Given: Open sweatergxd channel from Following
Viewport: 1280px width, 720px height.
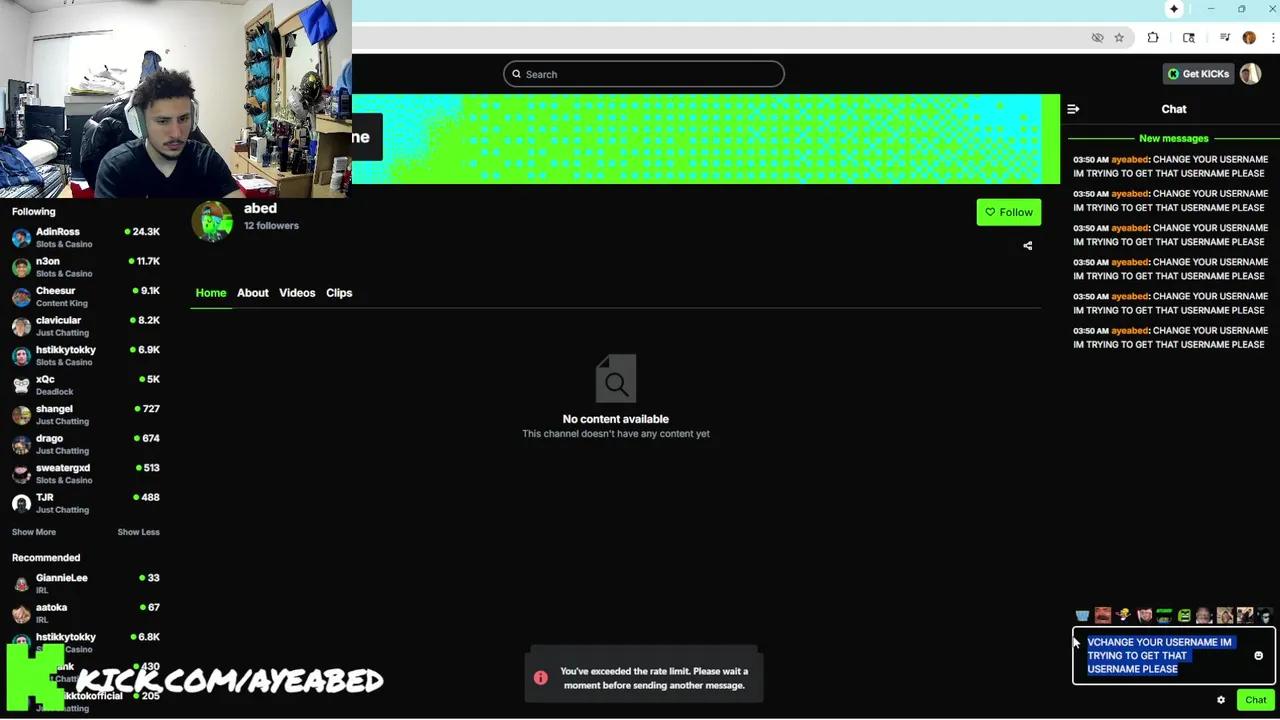Looking at the screenshot, I should 86,474.
